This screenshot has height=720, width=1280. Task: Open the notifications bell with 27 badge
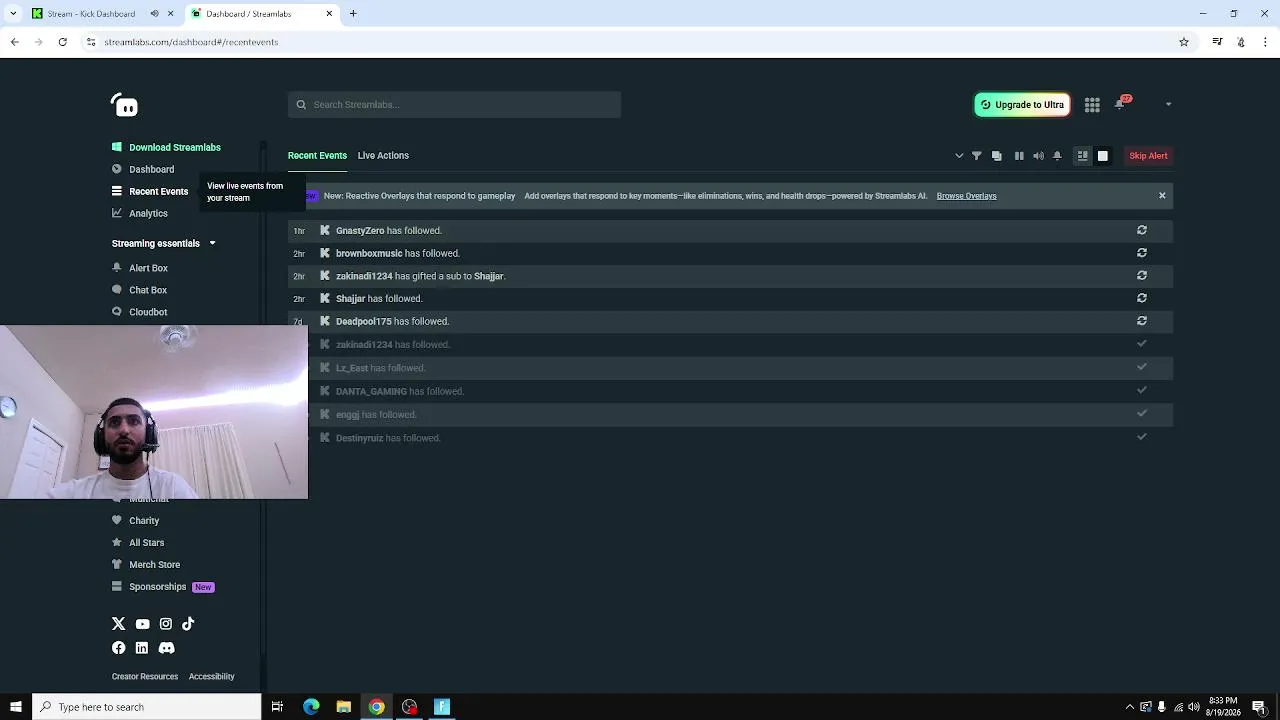click(1120, 104)
